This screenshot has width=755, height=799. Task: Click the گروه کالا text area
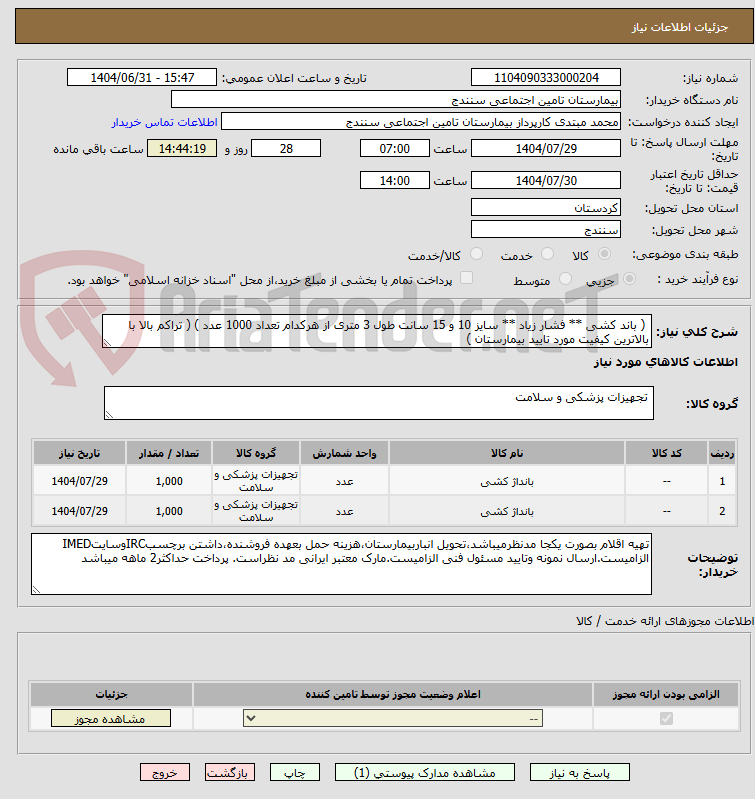click(x=378, y=403)
